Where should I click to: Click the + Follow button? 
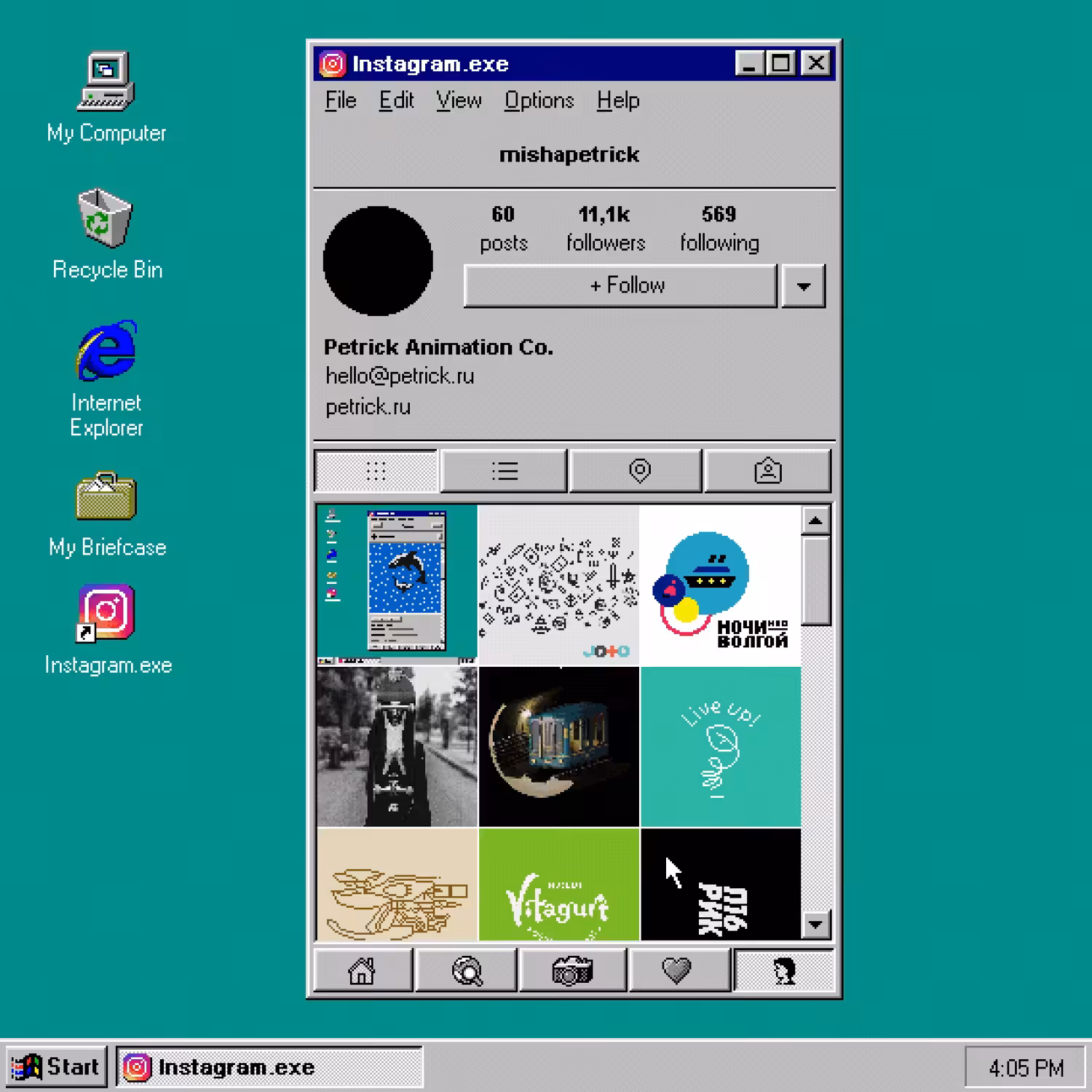620,285
